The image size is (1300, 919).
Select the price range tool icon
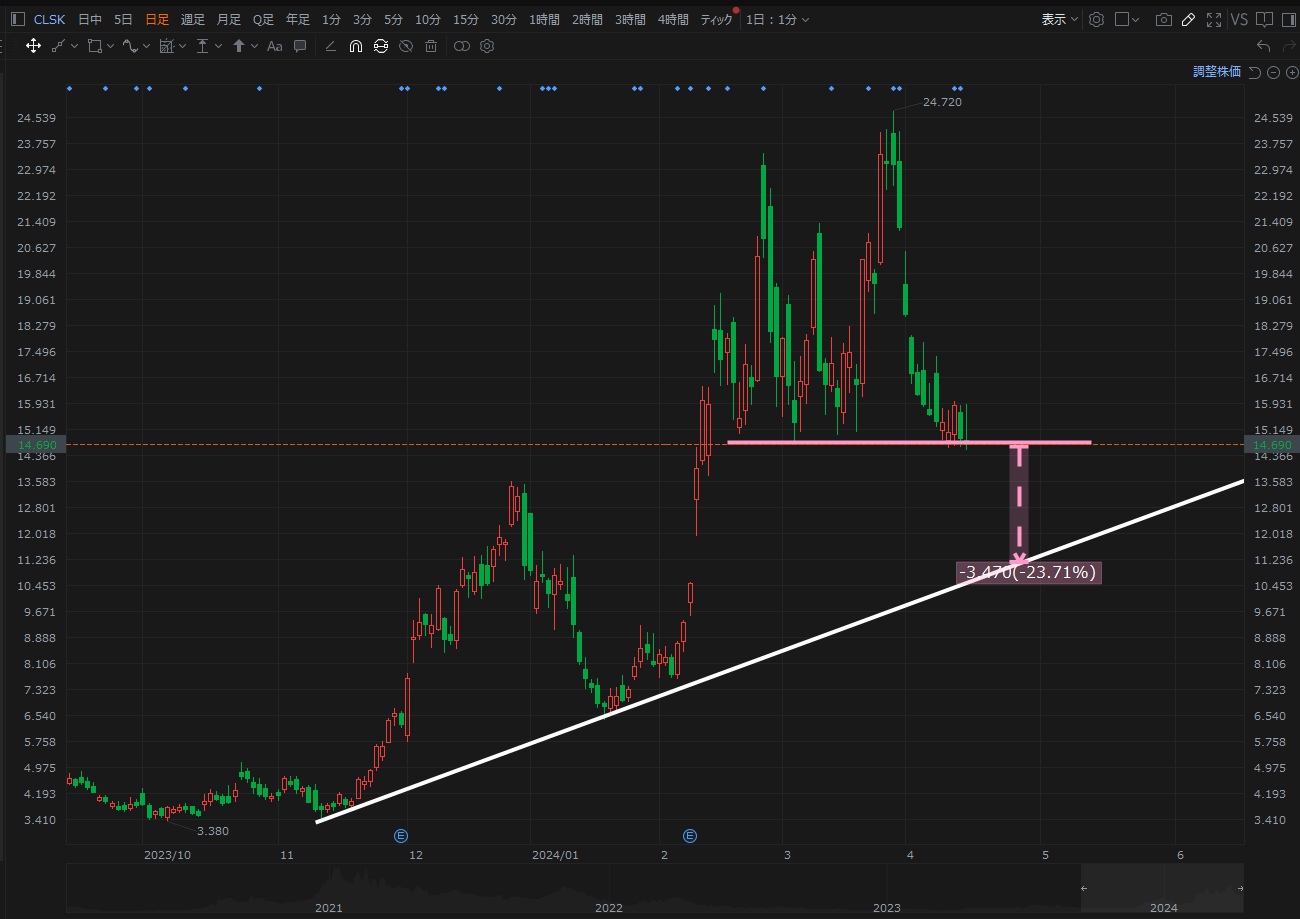[203, 46]
